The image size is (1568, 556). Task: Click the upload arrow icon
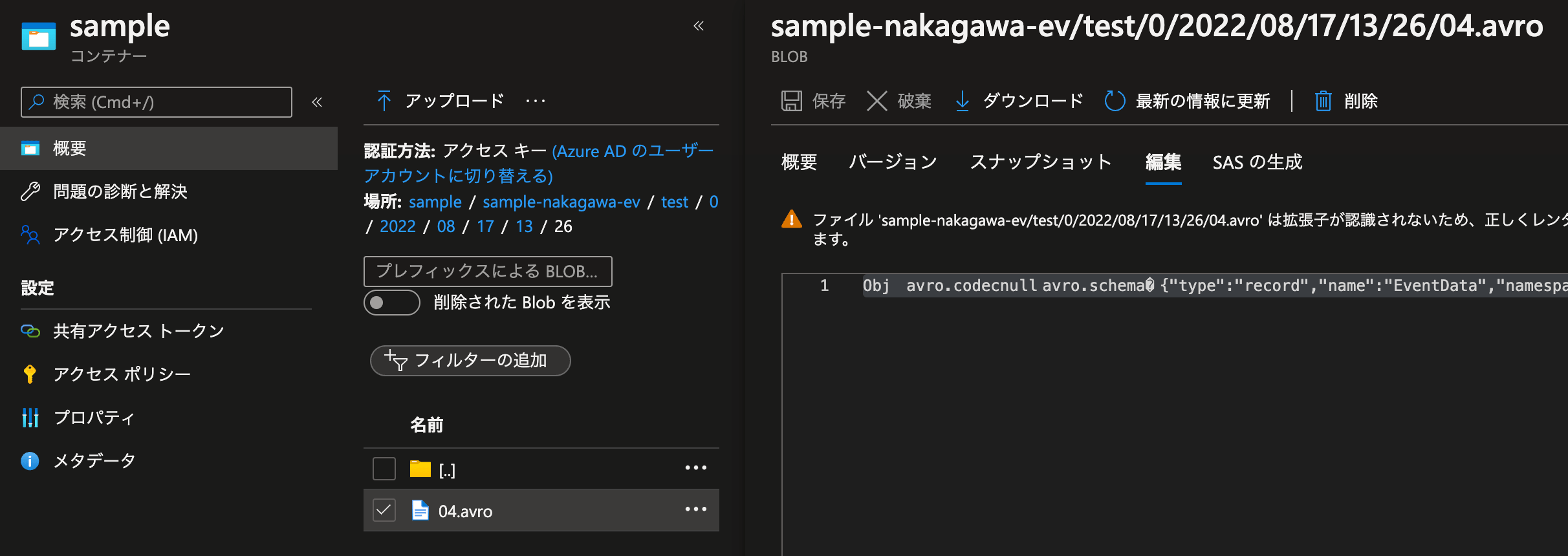point(384,101)
